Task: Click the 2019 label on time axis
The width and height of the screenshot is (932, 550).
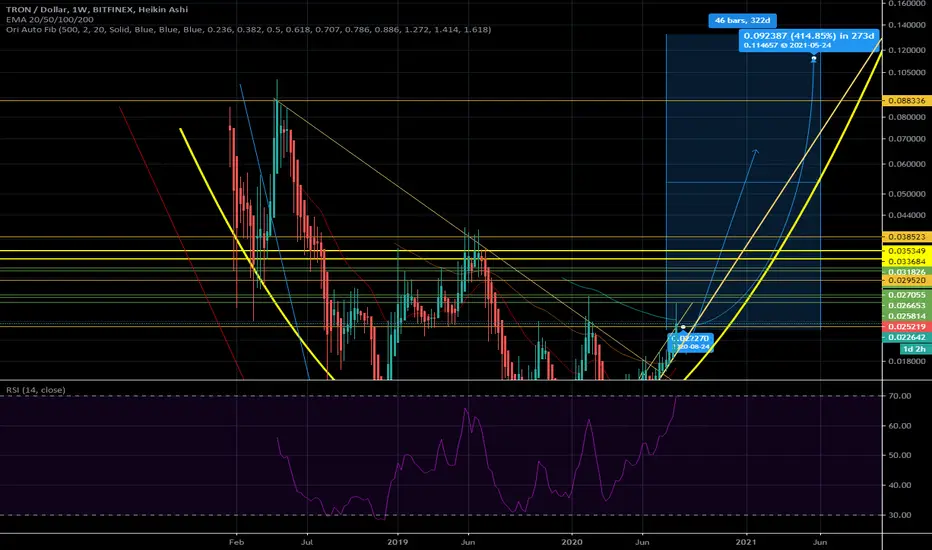Action: [x=397, y=542]
